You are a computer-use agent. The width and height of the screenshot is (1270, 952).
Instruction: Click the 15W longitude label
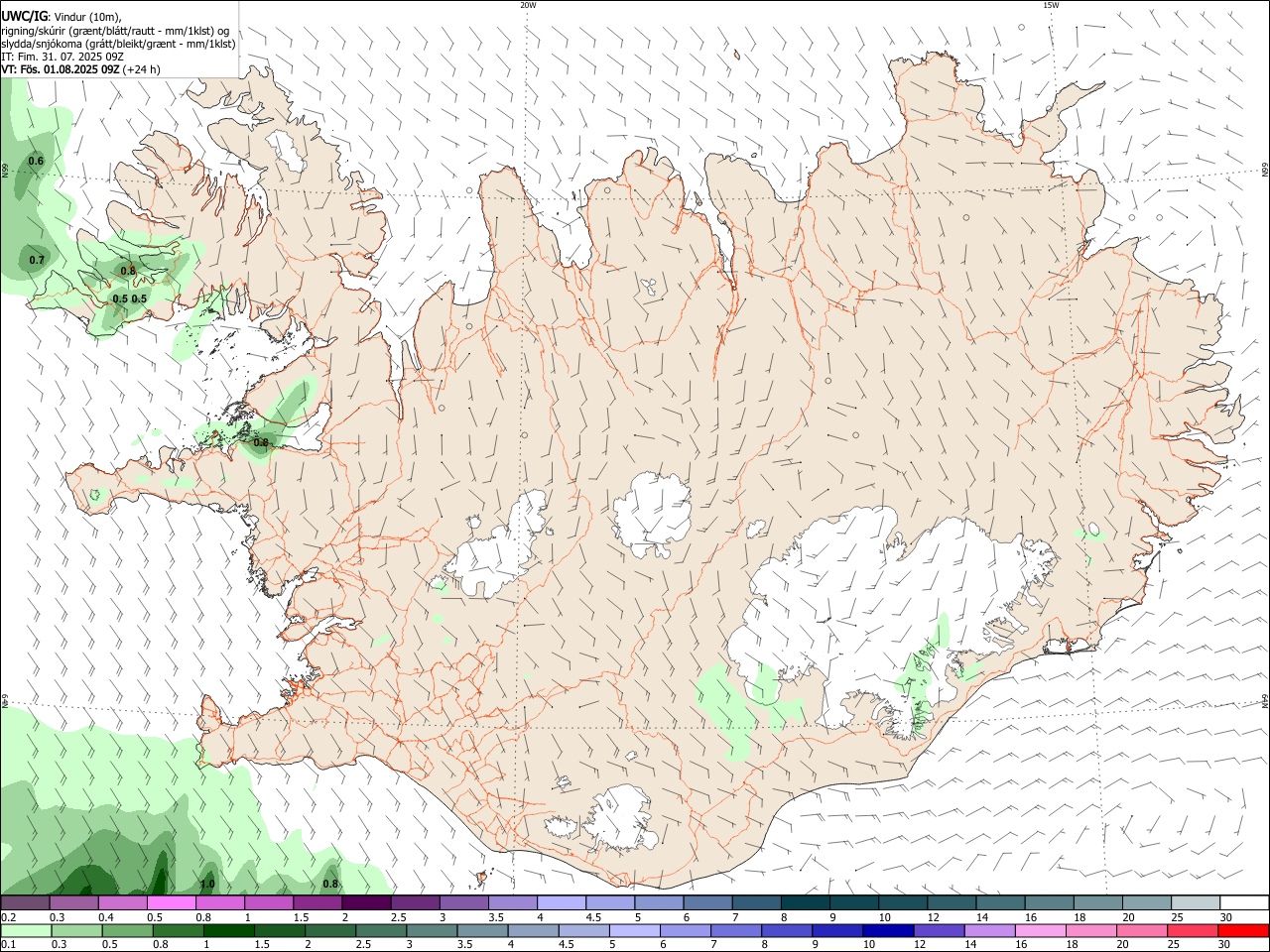[1051, 5]
